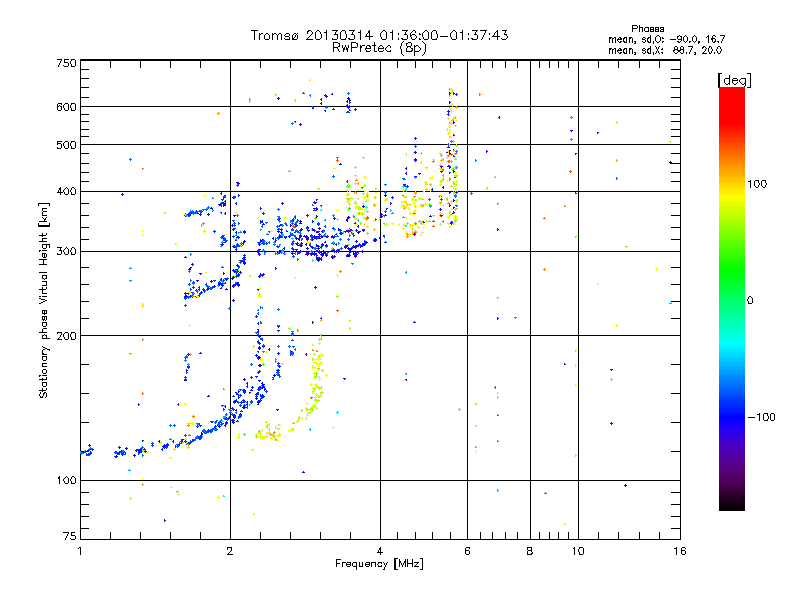Viewport: 800px width, 600px height.
Task: Click the 'mean, sd,O: -90.0, 16.7' line
Action: coord(666,39)
